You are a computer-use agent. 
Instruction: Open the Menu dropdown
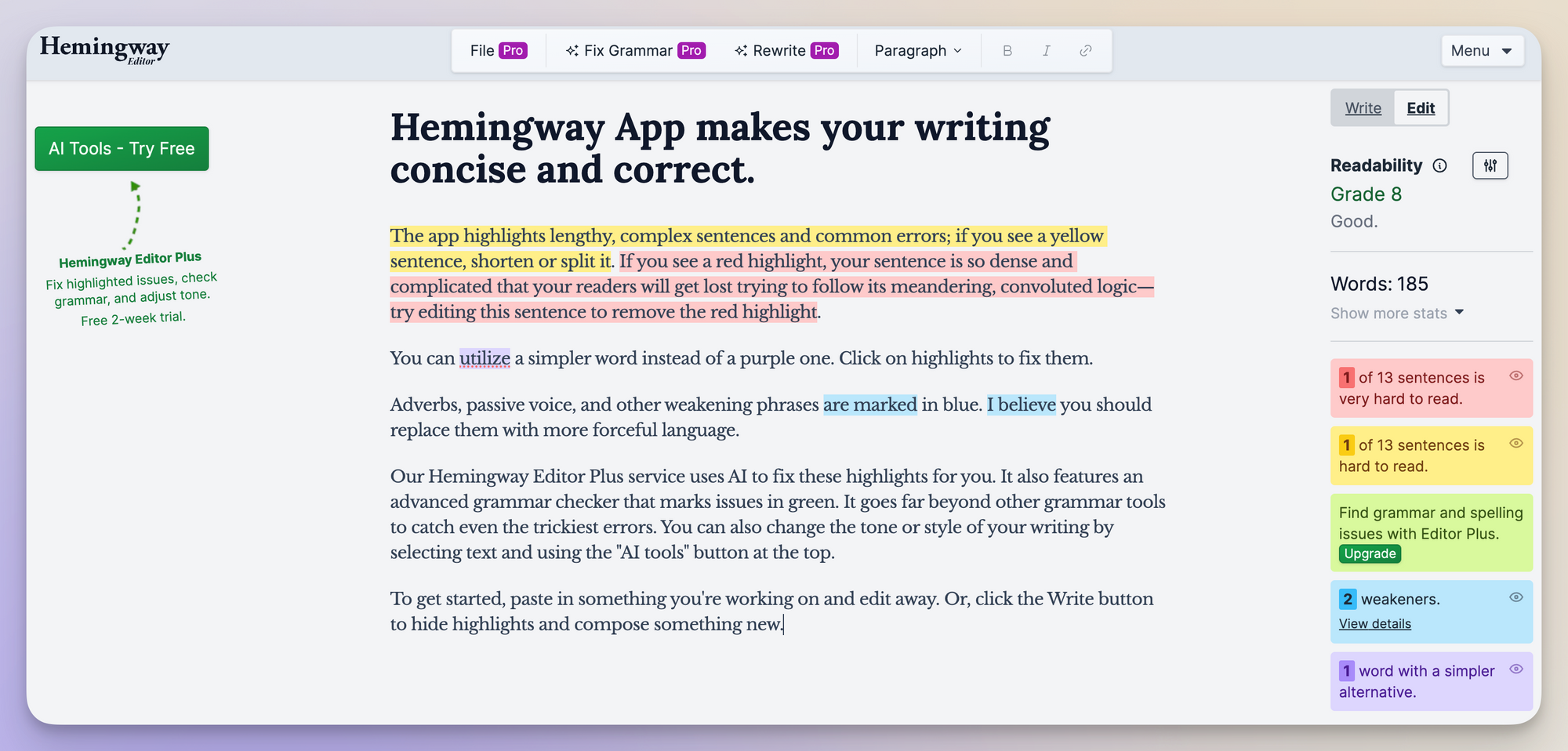pyautogui.click(x=1482, y=51)
